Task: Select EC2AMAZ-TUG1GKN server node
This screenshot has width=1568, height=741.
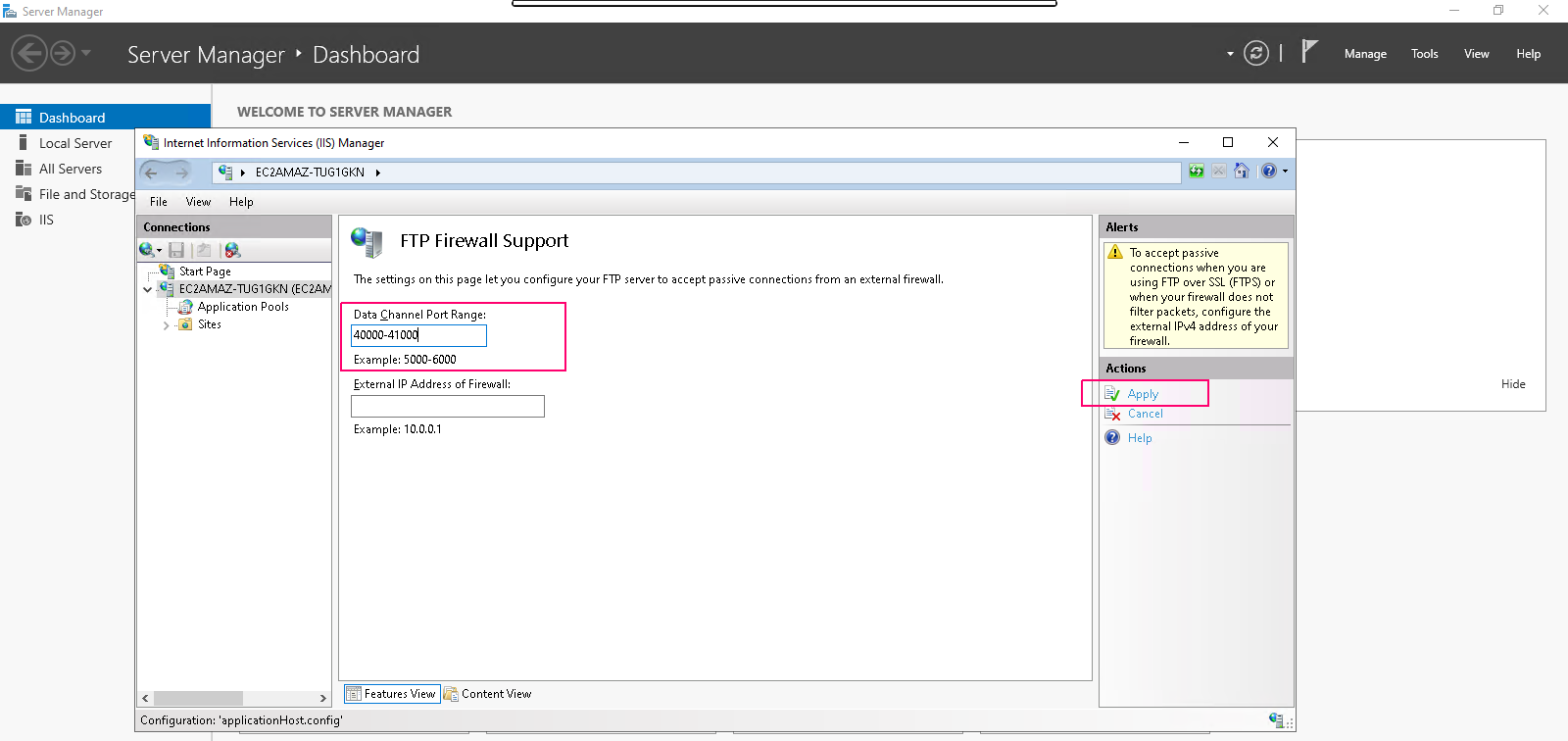Action: (255, 289)
